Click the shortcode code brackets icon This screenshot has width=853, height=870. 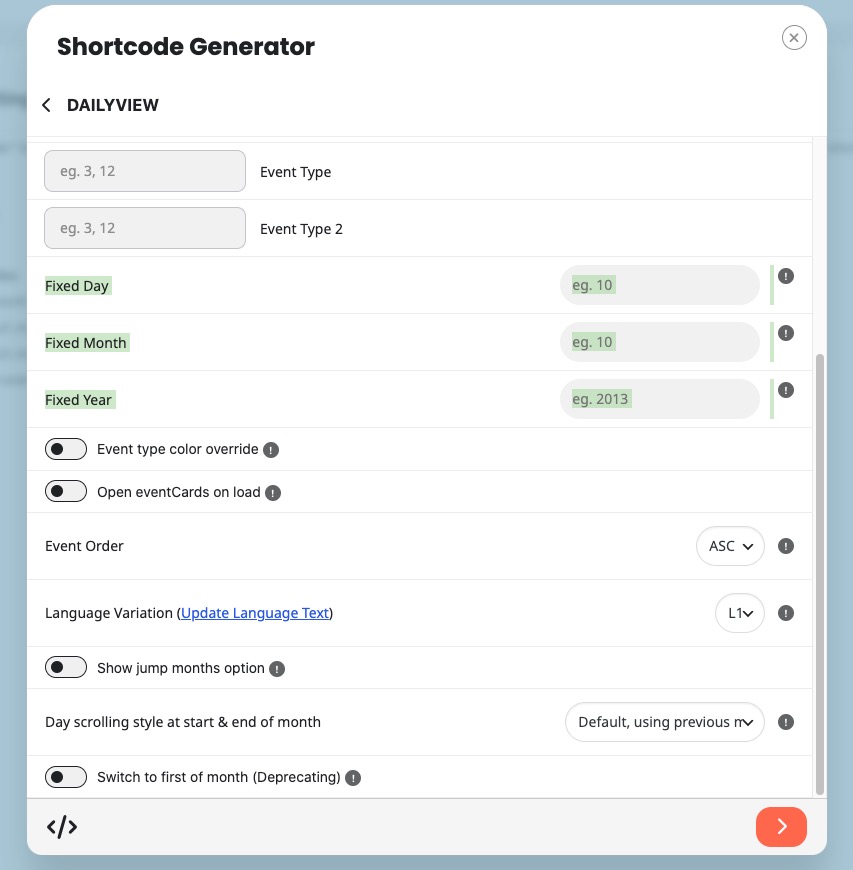tap(62, 827)
